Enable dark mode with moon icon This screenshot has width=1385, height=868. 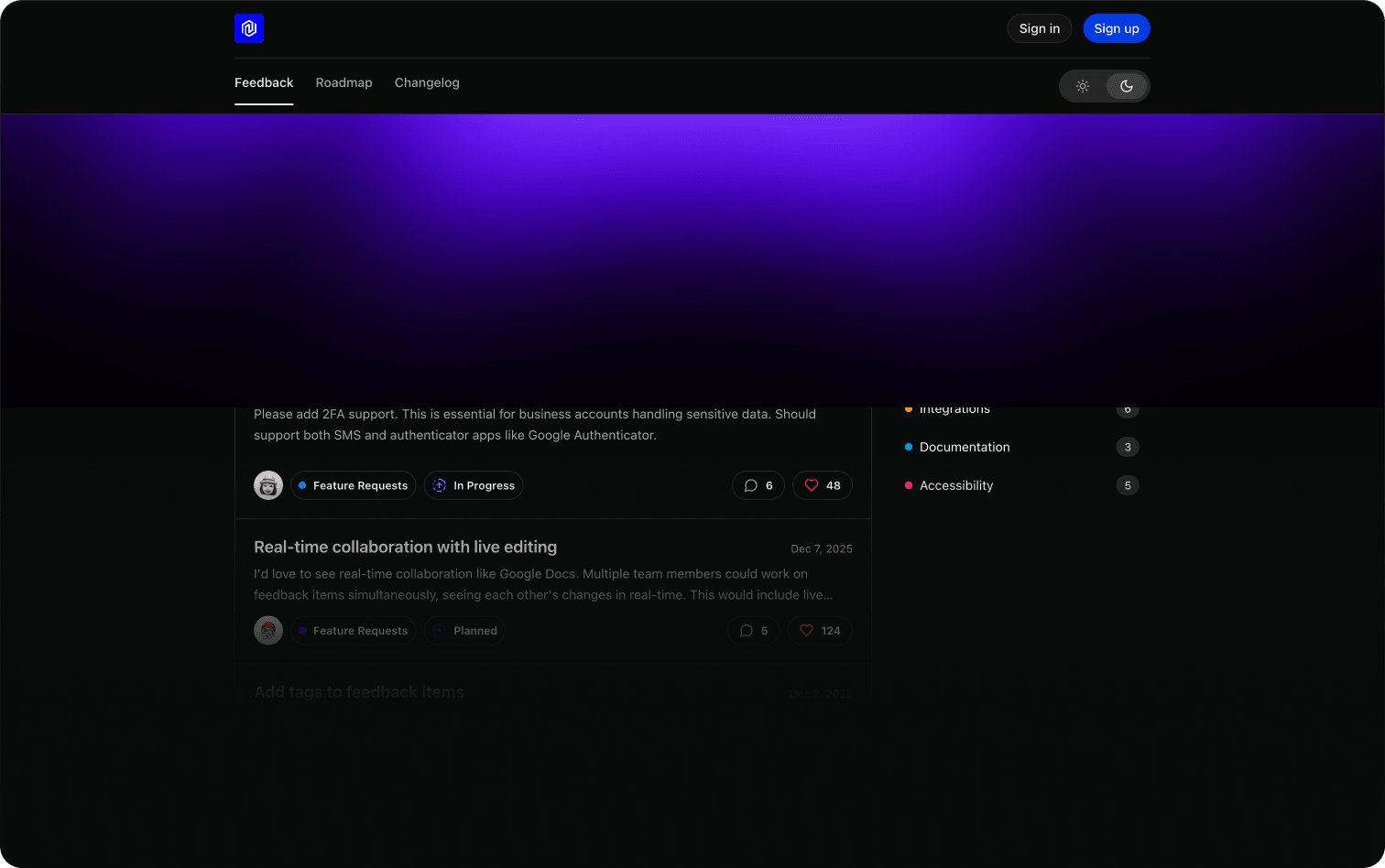[1127, 86]
